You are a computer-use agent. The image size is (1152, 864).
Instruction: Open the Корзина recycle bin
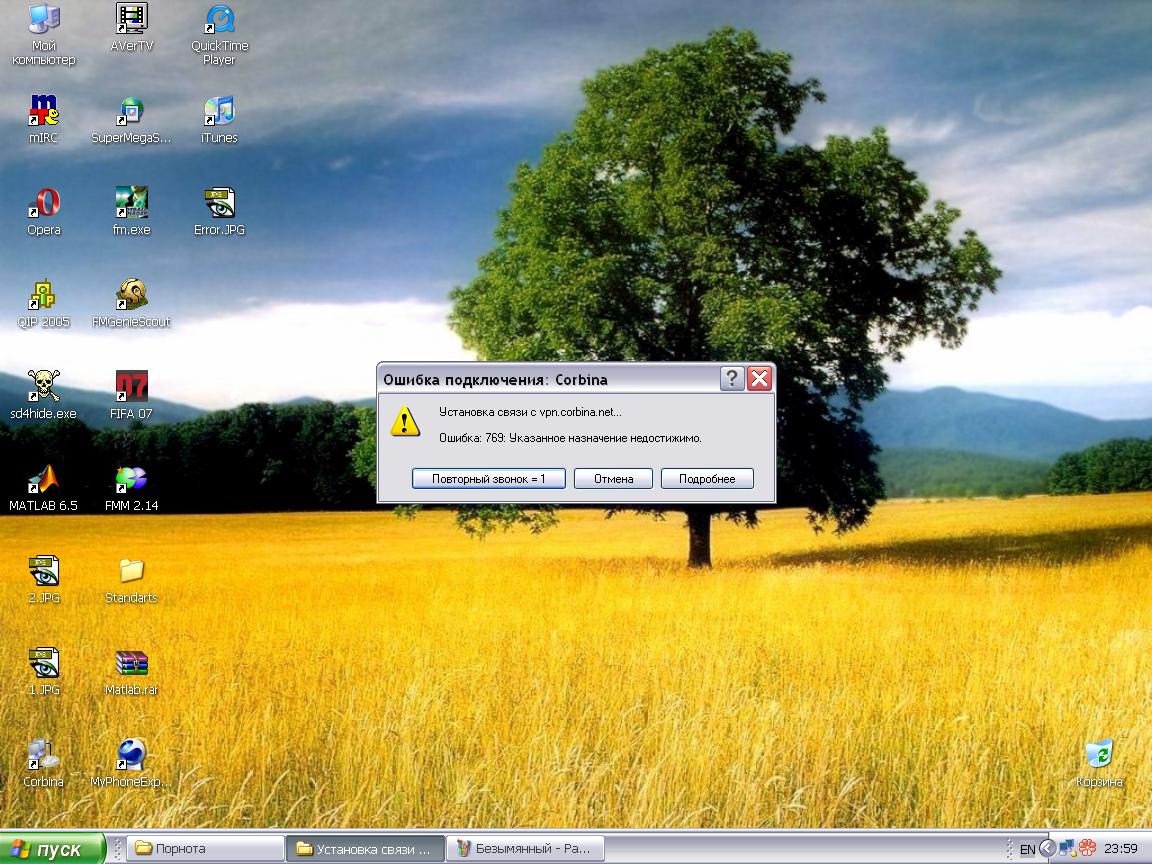[1099, 756]
